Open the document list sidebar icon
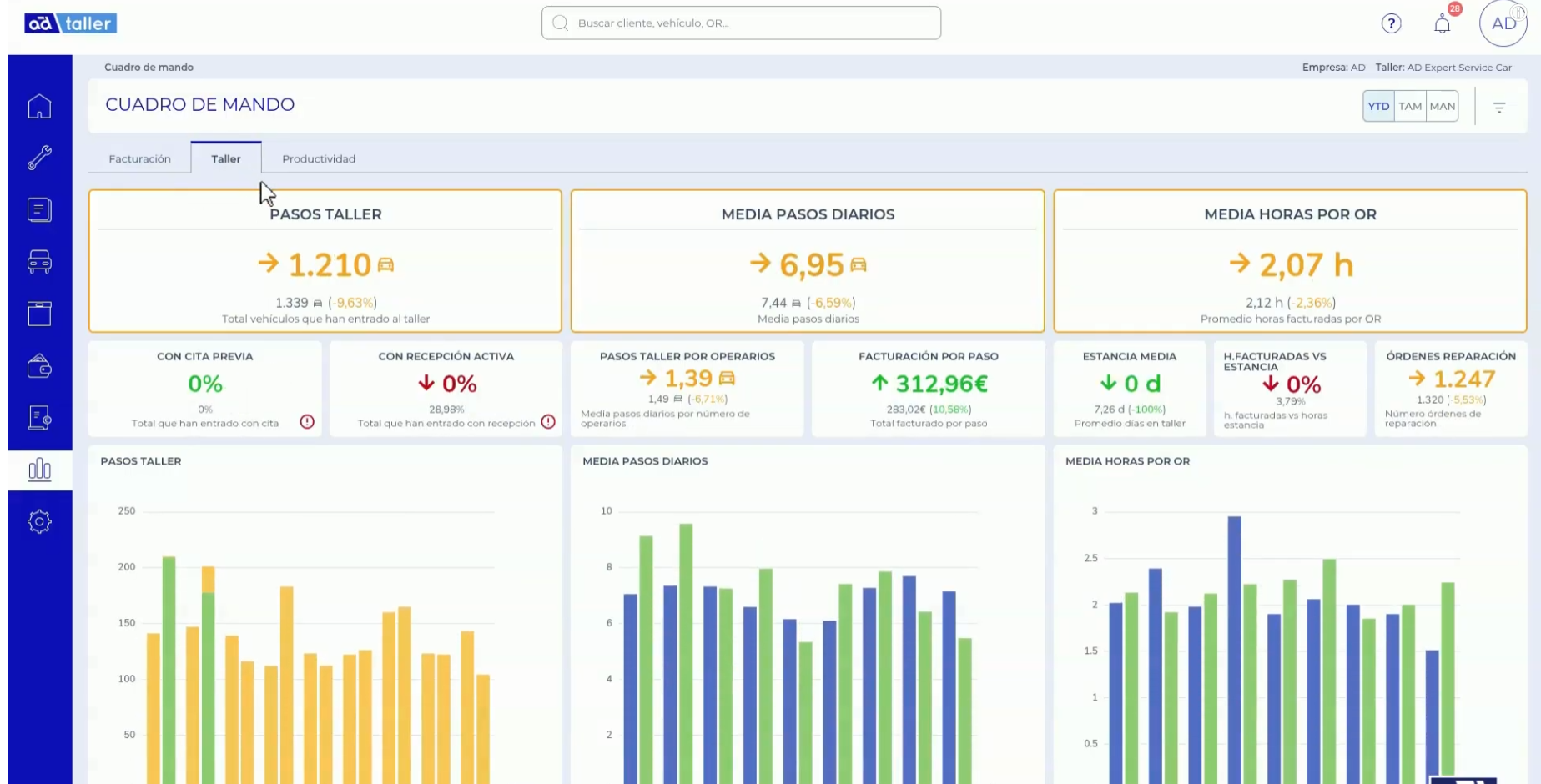This screenshot has height=784, width=1541. pos(39,209)
